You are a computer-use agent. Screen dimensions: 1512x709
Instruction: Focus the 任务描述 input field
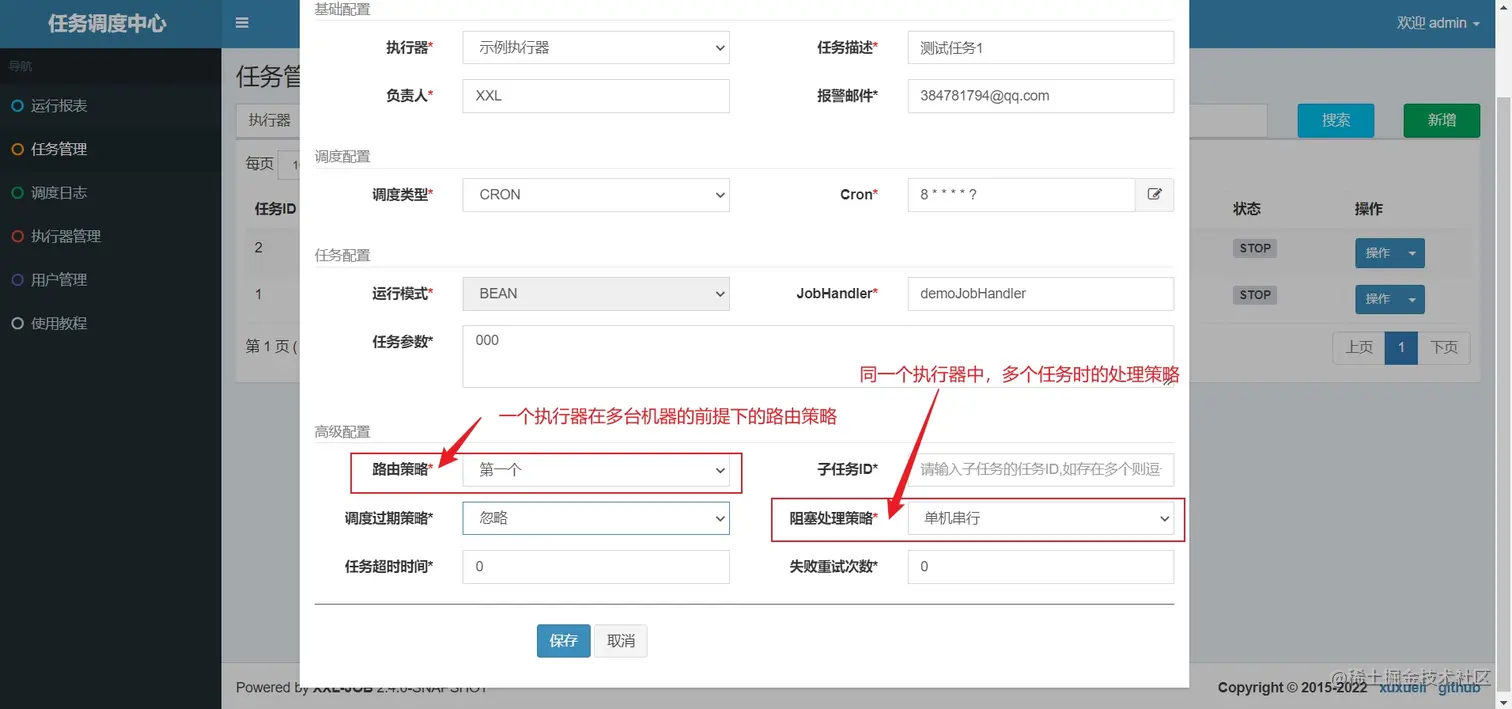pyautogui.click(x=1041, y=47)
